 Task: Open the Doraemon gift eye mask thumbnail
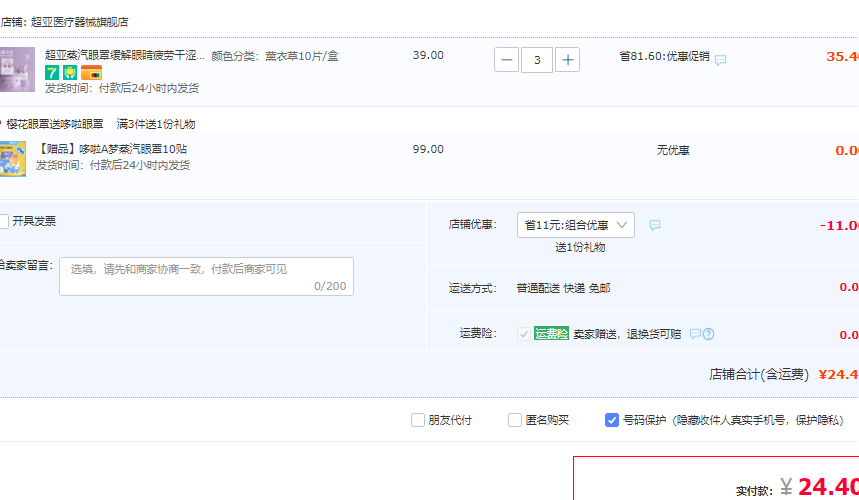(x=13, y=159)
